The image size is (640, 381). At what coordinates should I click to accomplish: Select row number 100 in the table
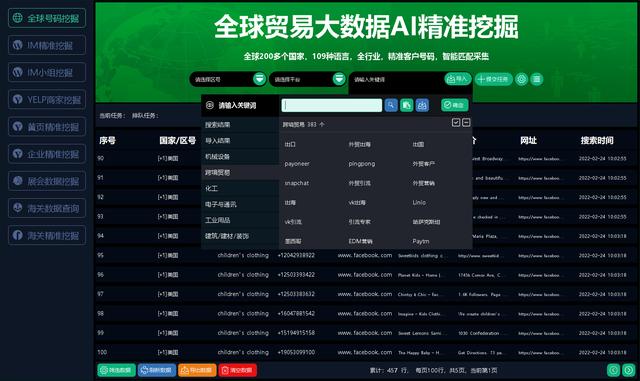pos(102,352)
